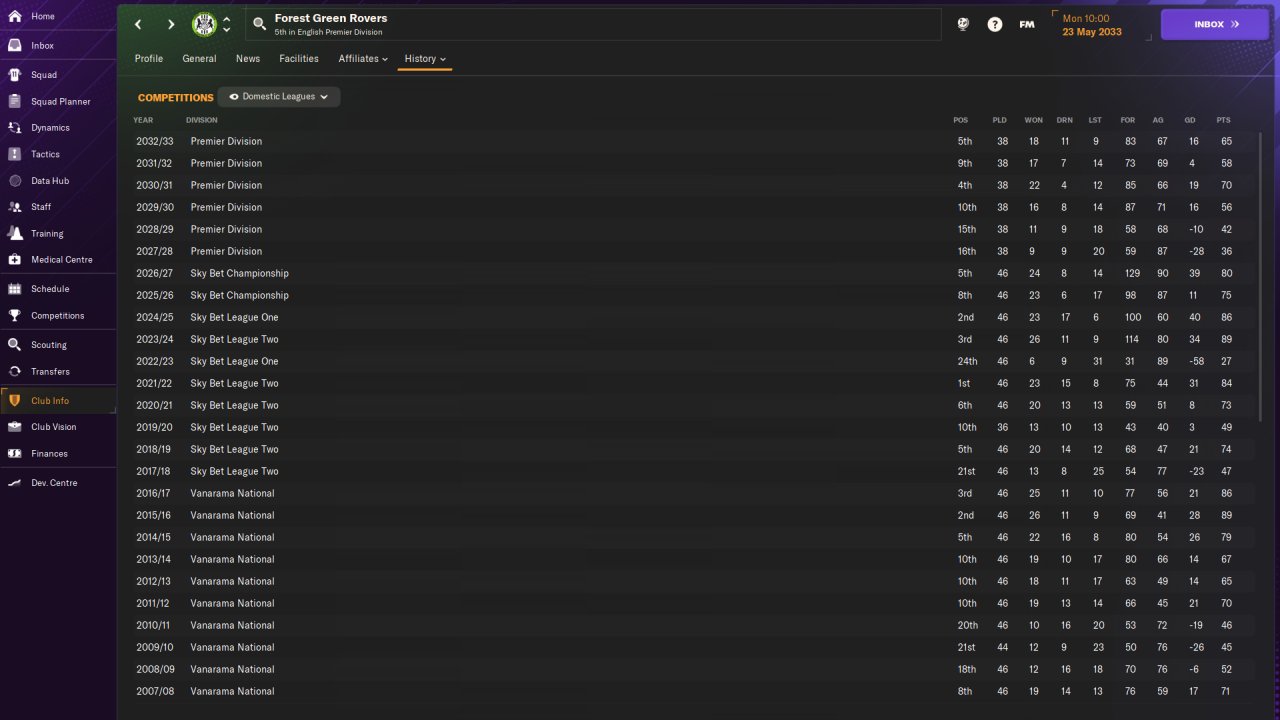
Task: Sort by the LST column header
Action: point(1095,120)
